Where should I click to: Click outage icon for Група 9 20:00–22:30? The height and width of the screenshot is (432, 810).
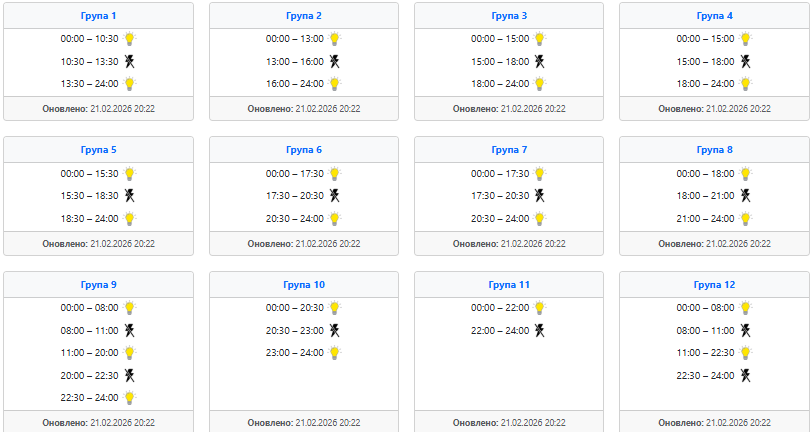click(129, 375)
